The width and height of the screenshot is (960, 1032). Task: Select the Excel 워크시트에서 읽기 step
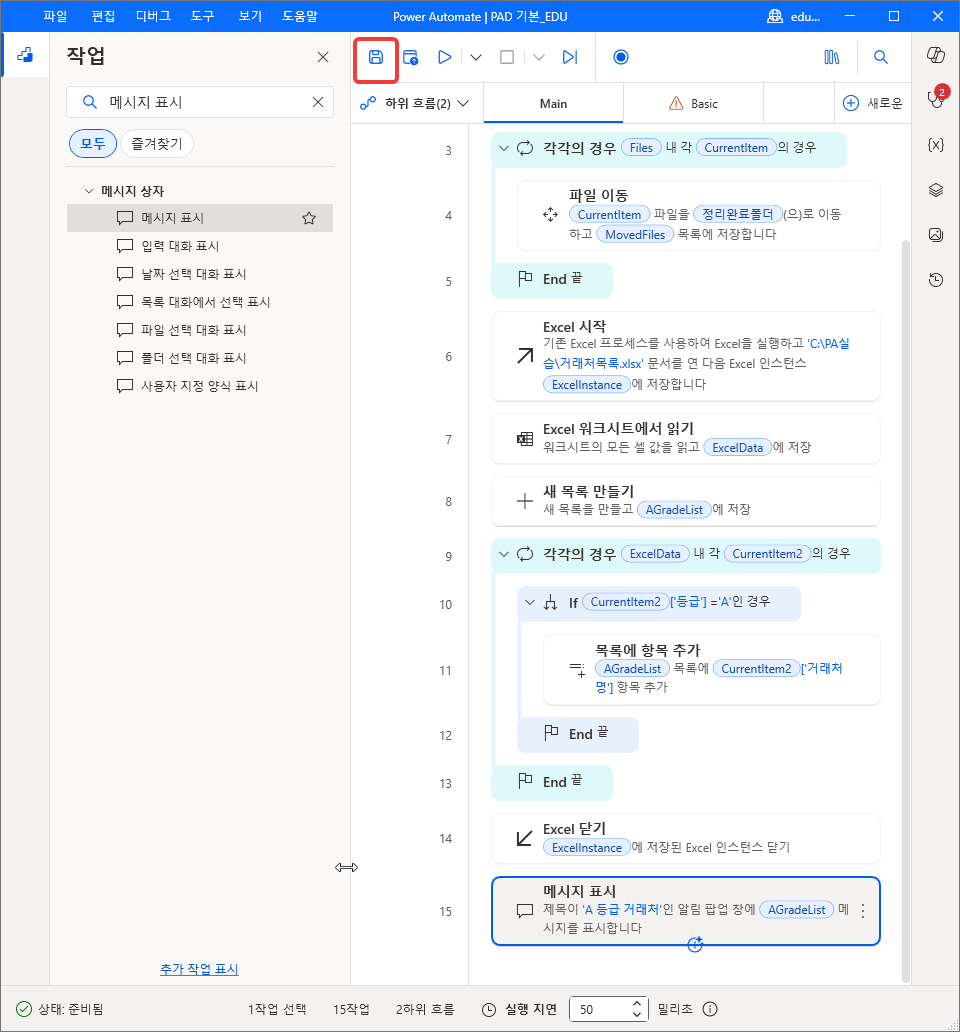pos(686,438)
